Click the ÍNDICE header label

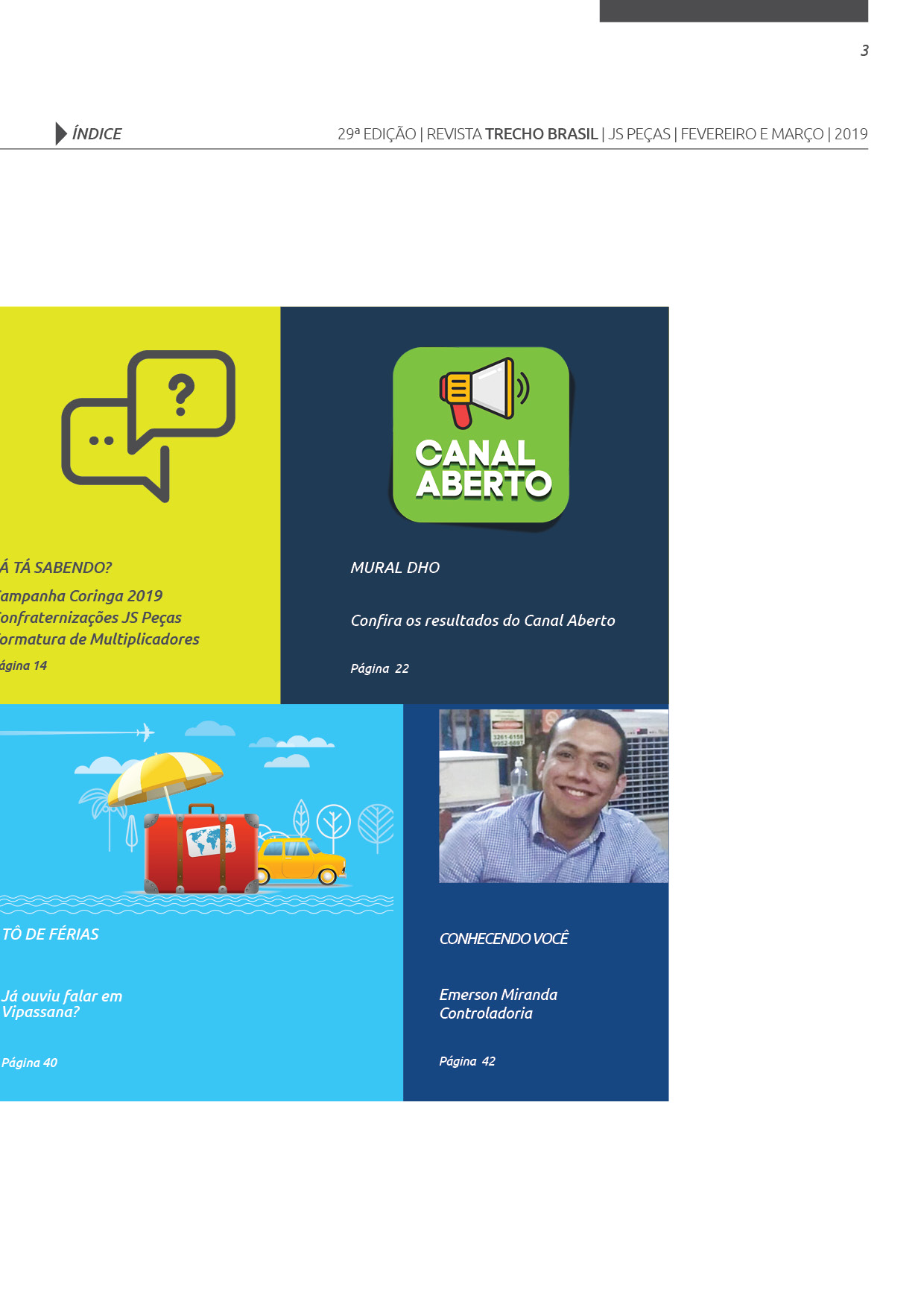coord(97,134)
